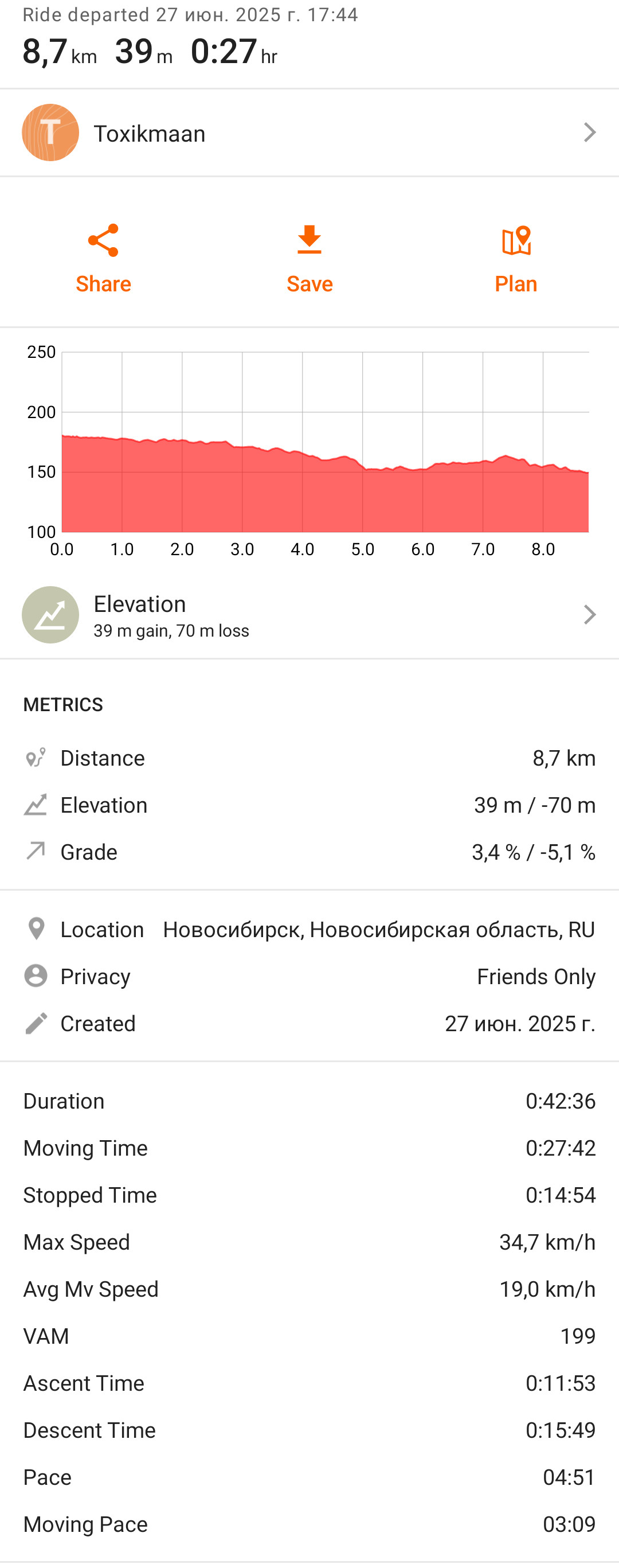Tap the Distance route icon
619x1568 pixels.
[x=36, y=758]
